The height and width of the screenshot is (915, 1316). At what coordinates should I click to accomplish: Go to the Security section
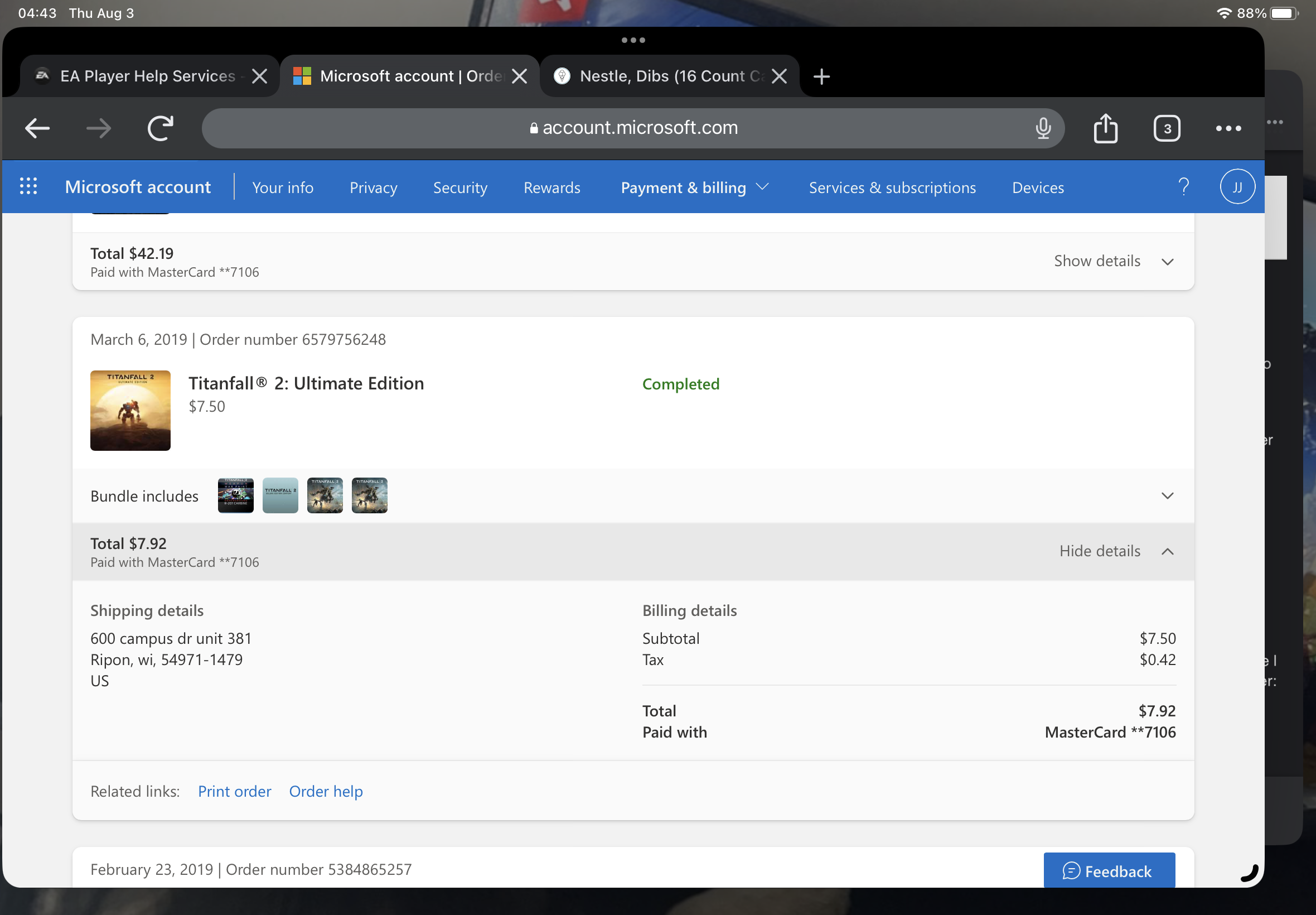pos(460,187)
